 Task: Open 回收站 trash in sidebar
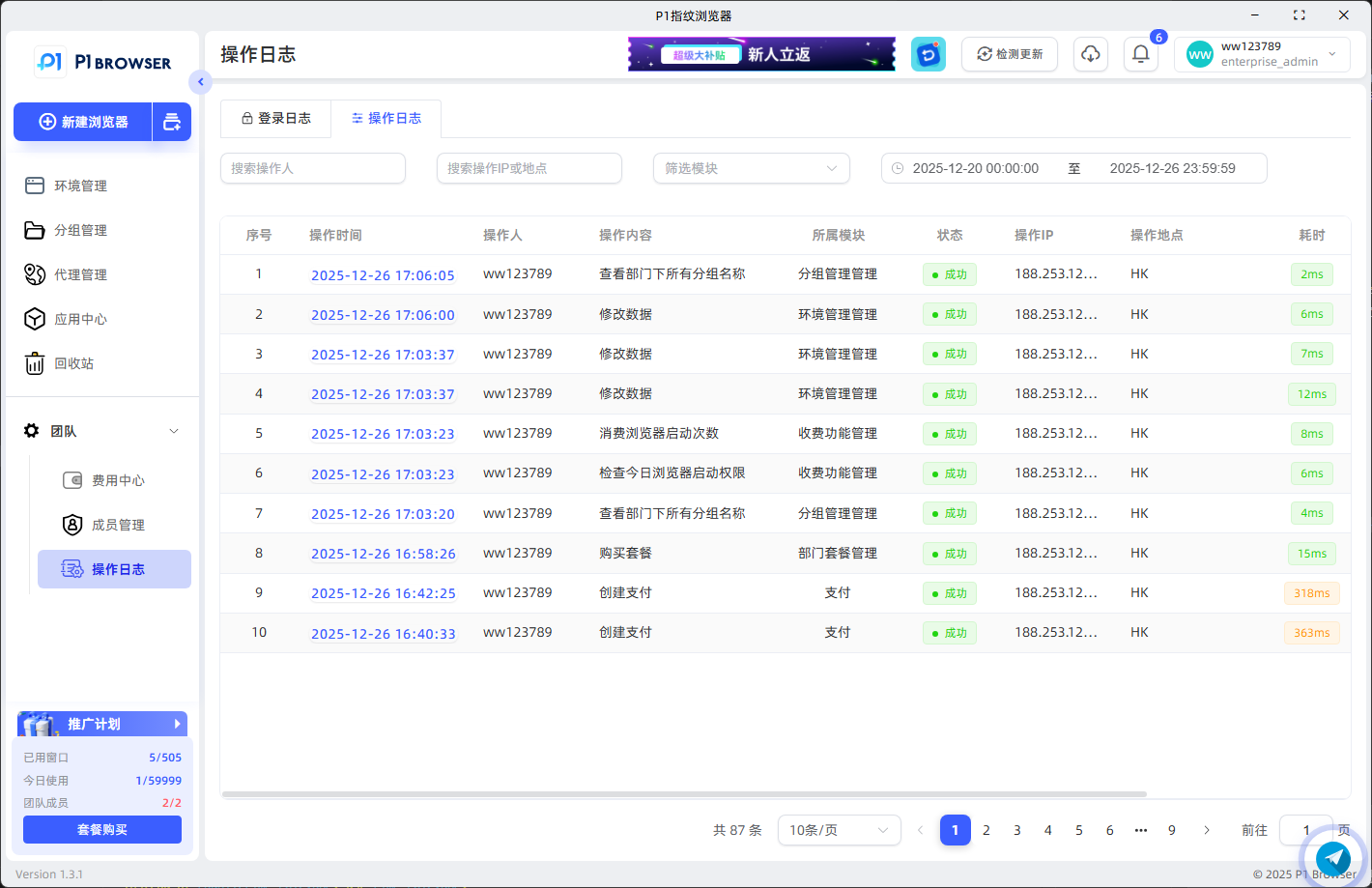73,363
